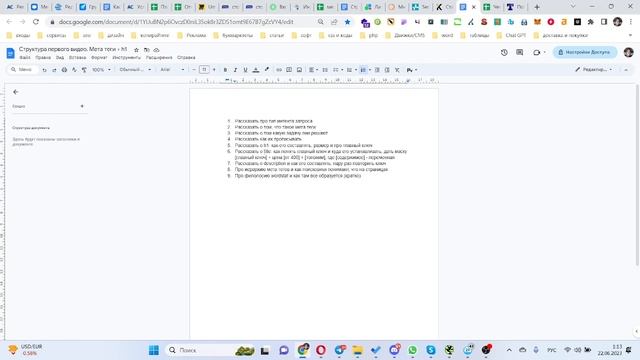Clear formatting from selected text

(397, 70)
